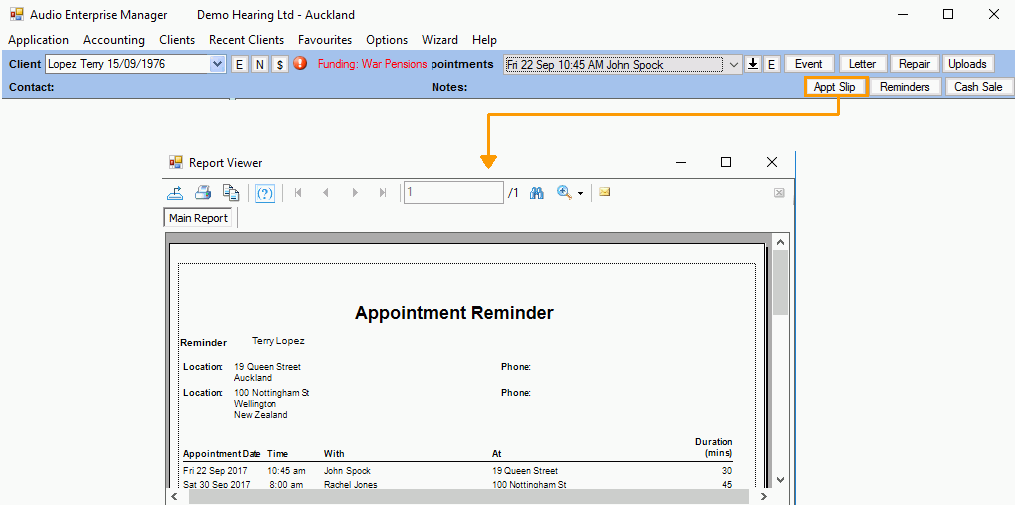Click the red funding alert icon
1015x505 pixels.
coord(300,64)
